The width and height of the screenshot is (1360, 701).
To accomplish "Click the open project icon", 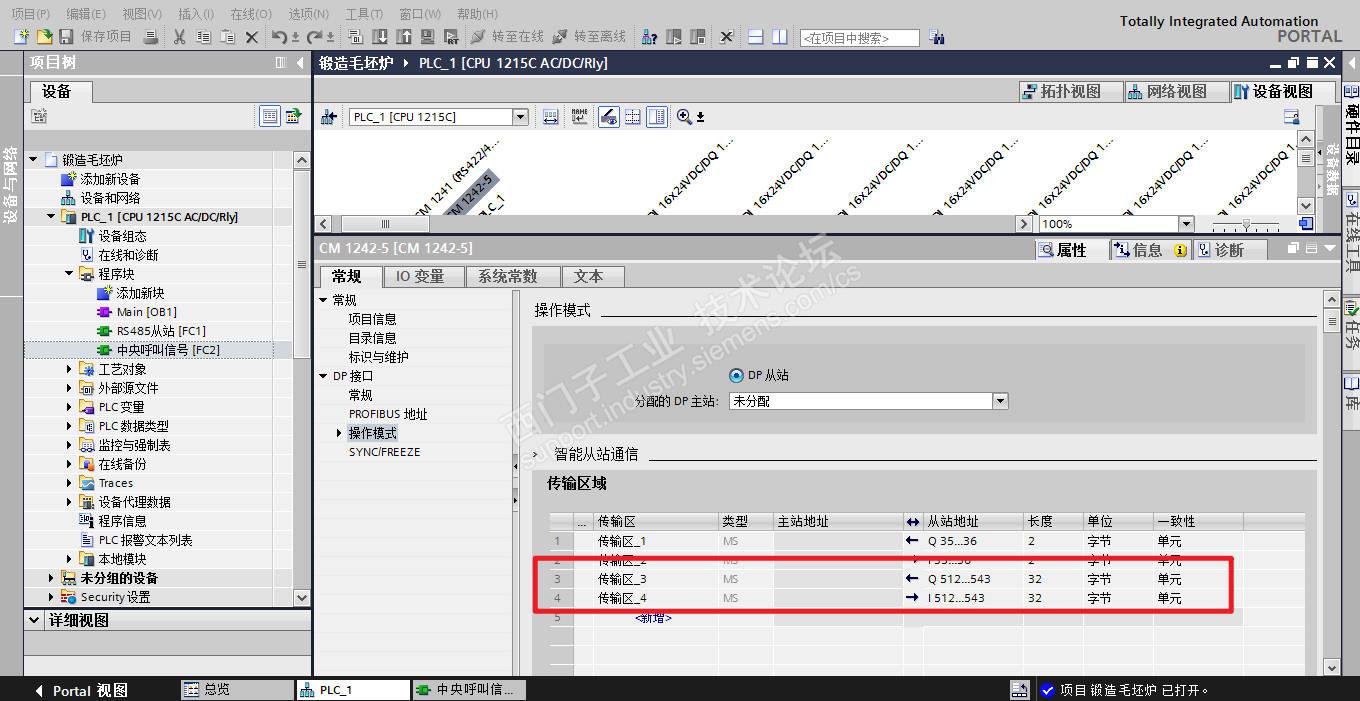I will pyautogui.click(x=44, y=36).
